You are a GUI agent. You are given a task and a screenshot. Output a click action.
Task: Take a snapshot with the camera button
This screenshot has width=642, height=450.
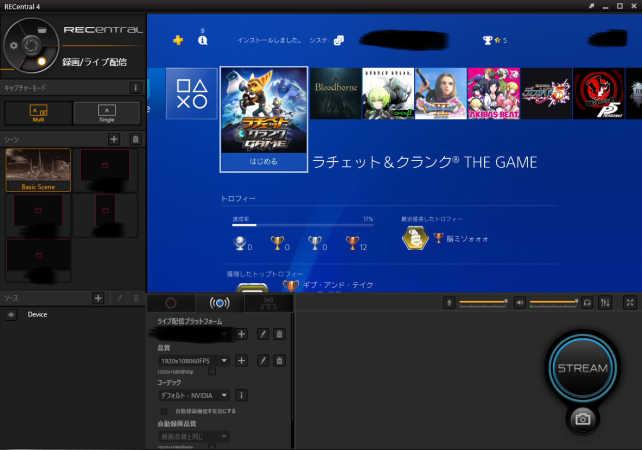[583, 419]
